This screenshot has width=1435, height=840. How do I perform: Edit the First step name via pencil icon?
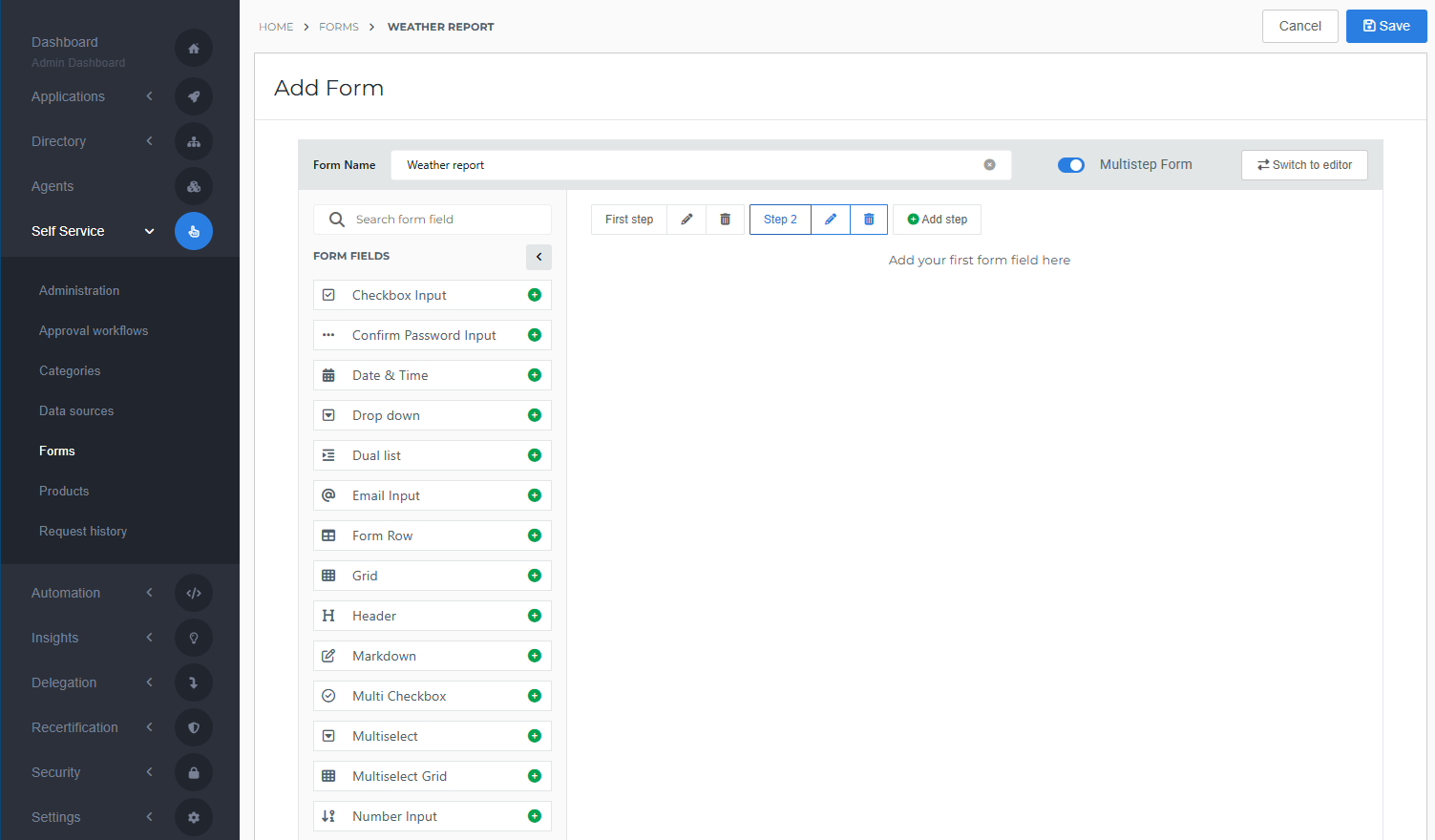pyautogui.click(x=686, y=219)
